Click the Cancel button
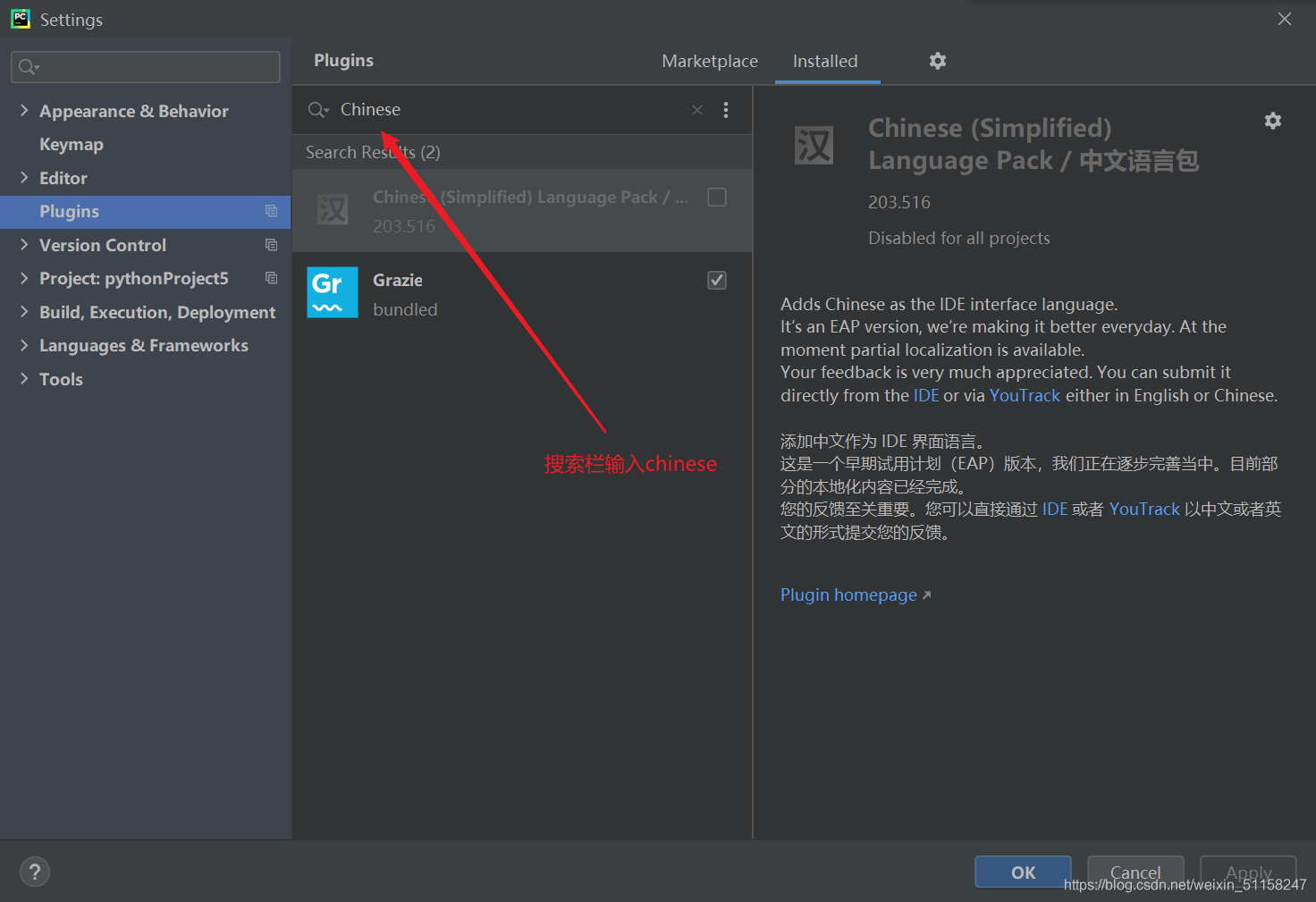Image resolution: width=1316 pixels, height=902 pixels. pos(1135,872)
